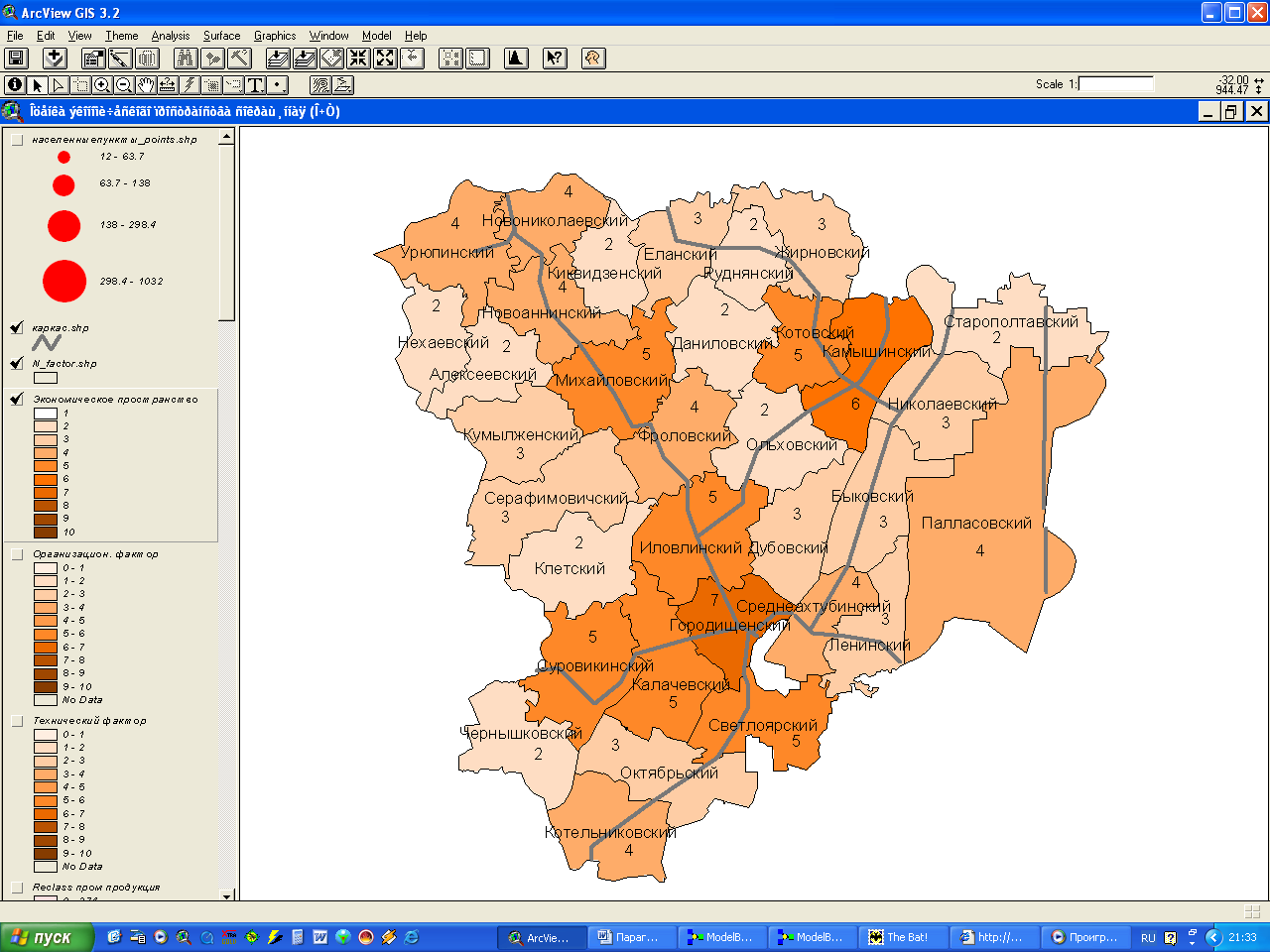Check the Reclass пром продукция theme checkbox
Image resolution: width=1270 pixels, height=952 pixels.
click(x=17, y=888)
